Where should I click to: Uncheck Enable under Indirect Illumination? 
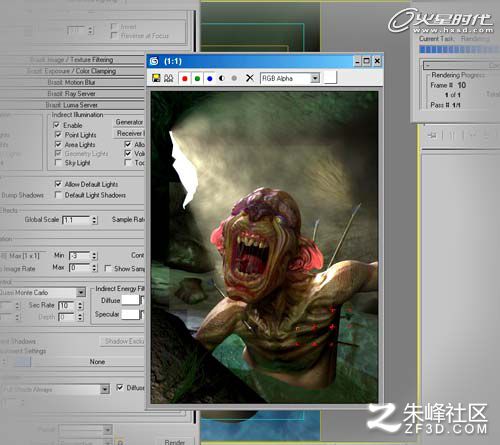[57, 125]
